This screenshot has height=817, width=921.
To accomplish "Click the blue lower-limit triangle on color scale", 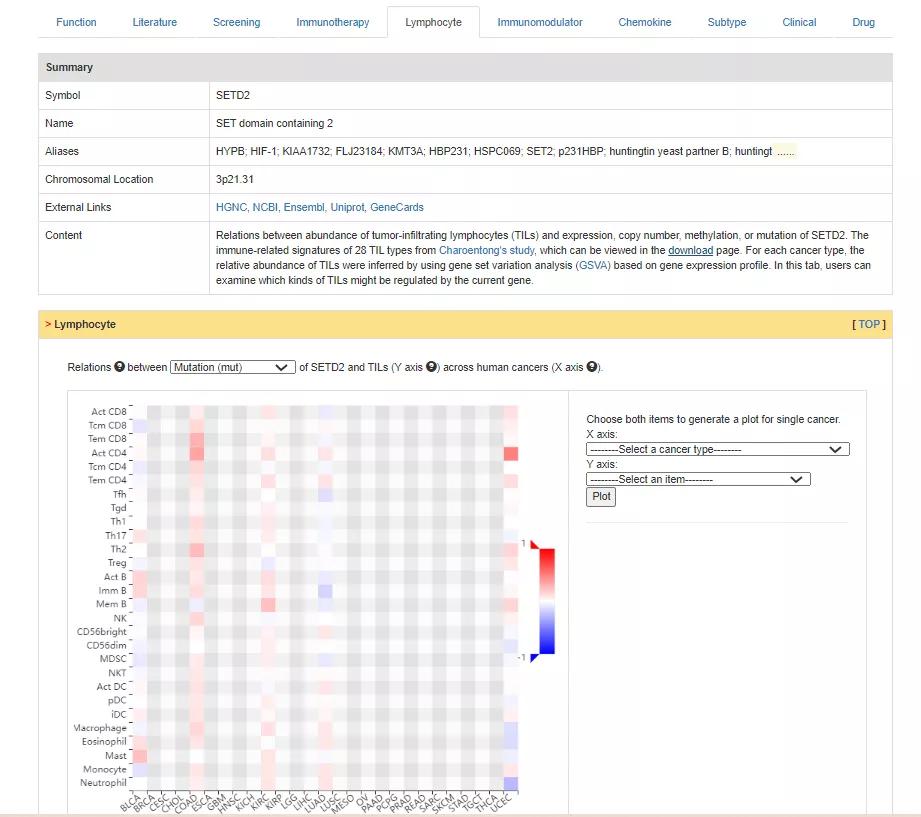I will click(534, 657).
